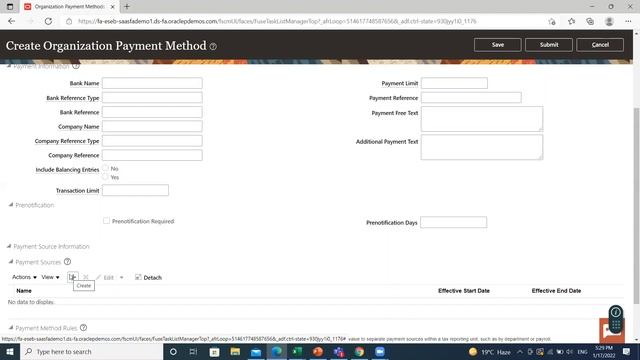Open browser settings and more menu
640x360 pixels.
point(628,21)
